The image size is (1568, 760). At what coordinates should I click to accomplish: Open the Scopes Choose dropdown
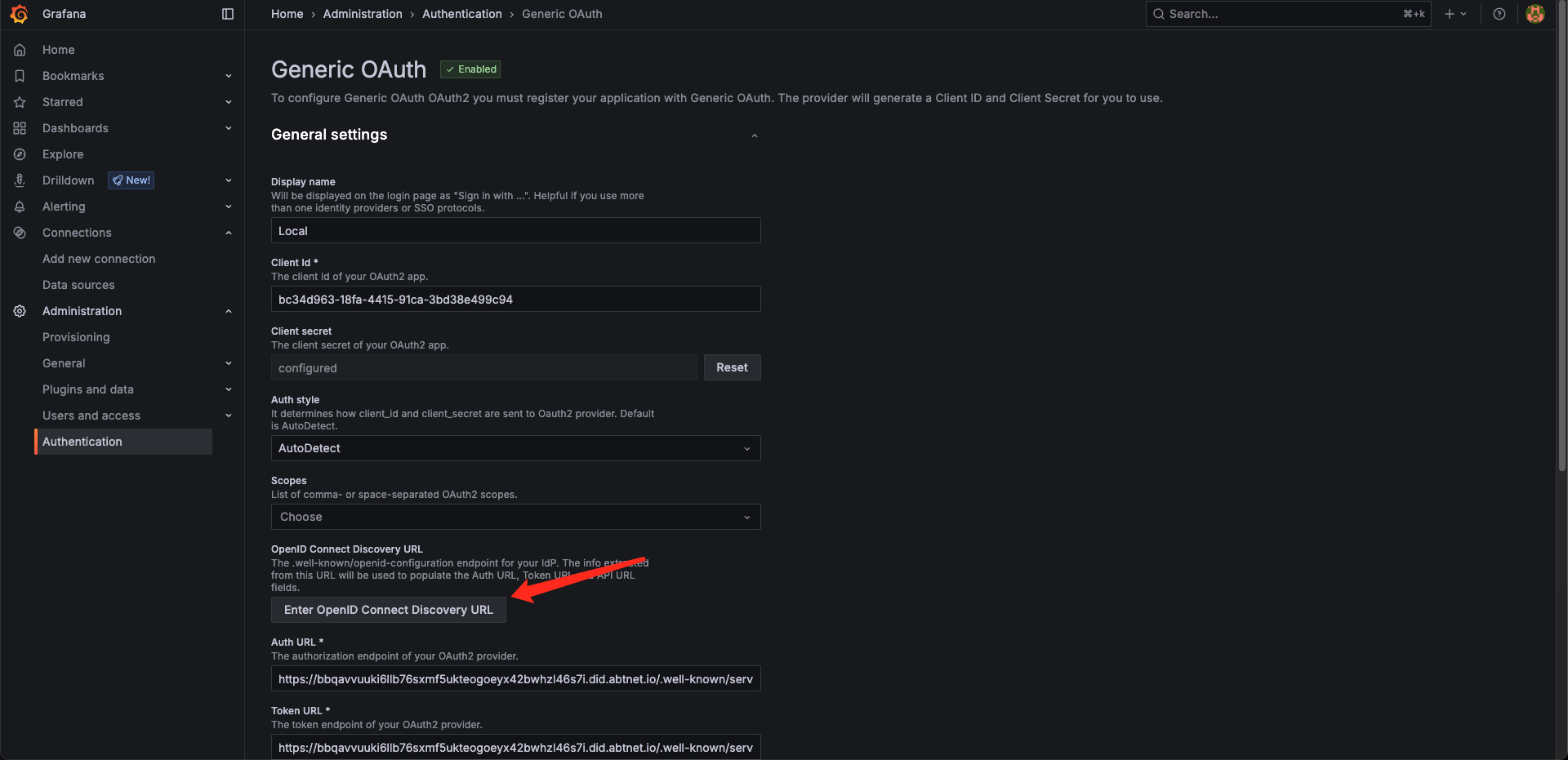(515, 517)
